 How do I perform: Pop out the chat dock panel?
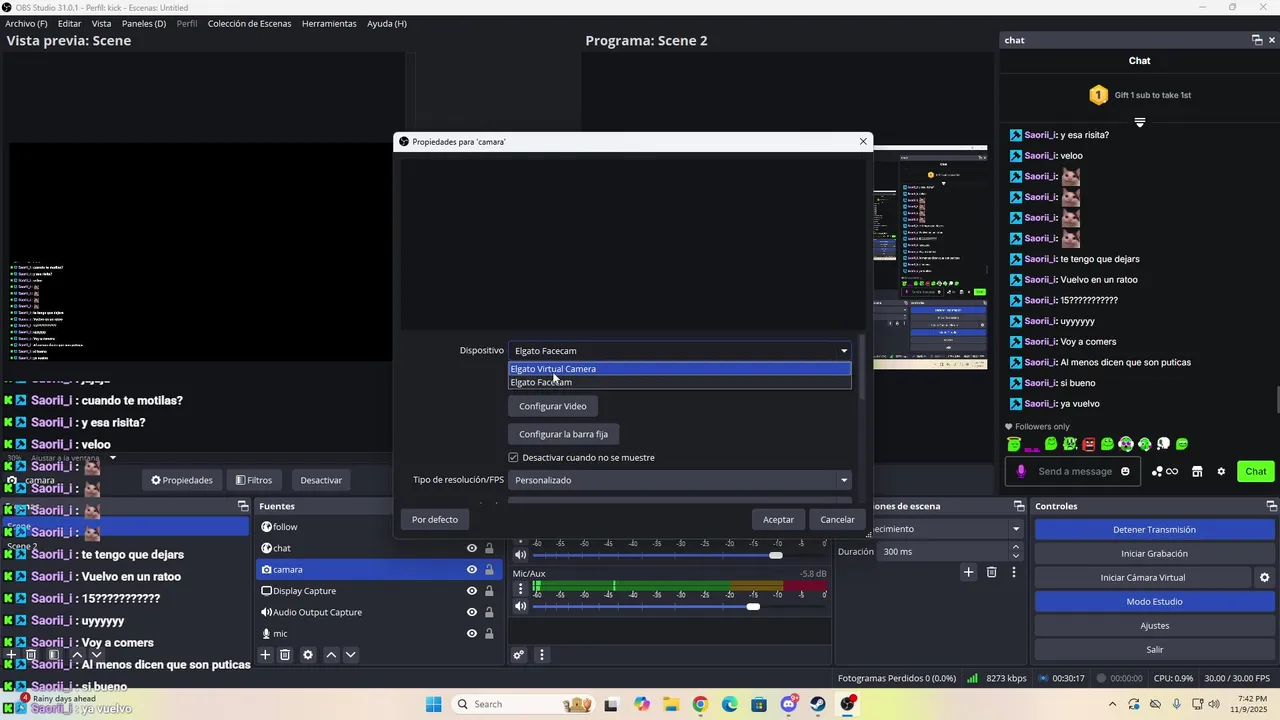1257,40
